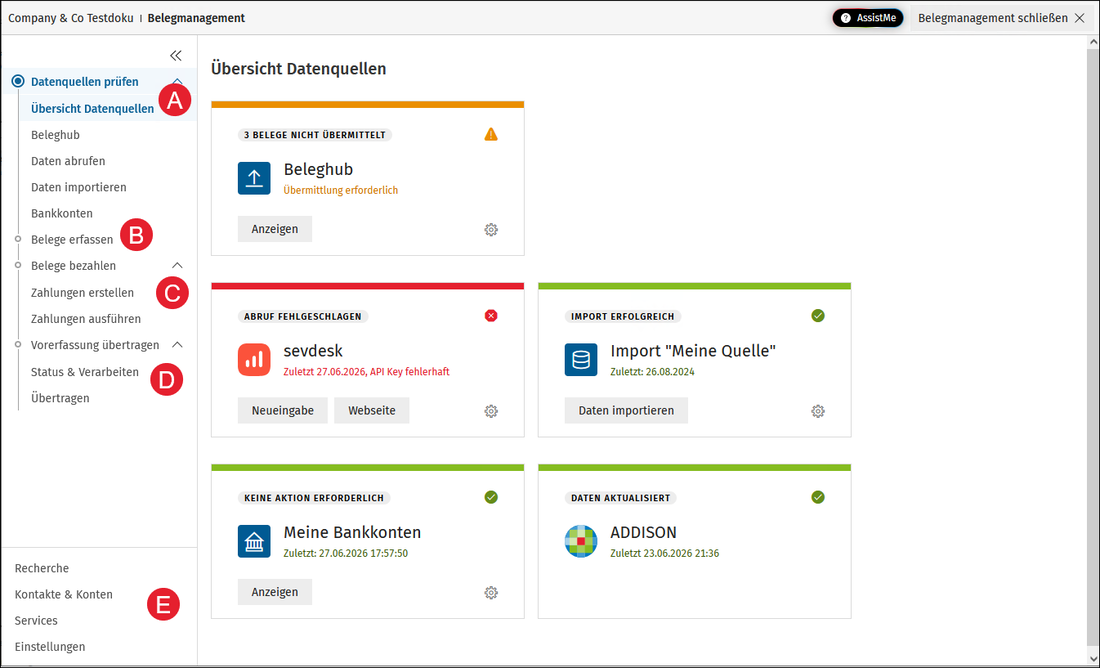Image resolution: width=1100 pixels, height=668 pixels.
Task: Click the ADDISON logo icon
Action: [581, 542]
